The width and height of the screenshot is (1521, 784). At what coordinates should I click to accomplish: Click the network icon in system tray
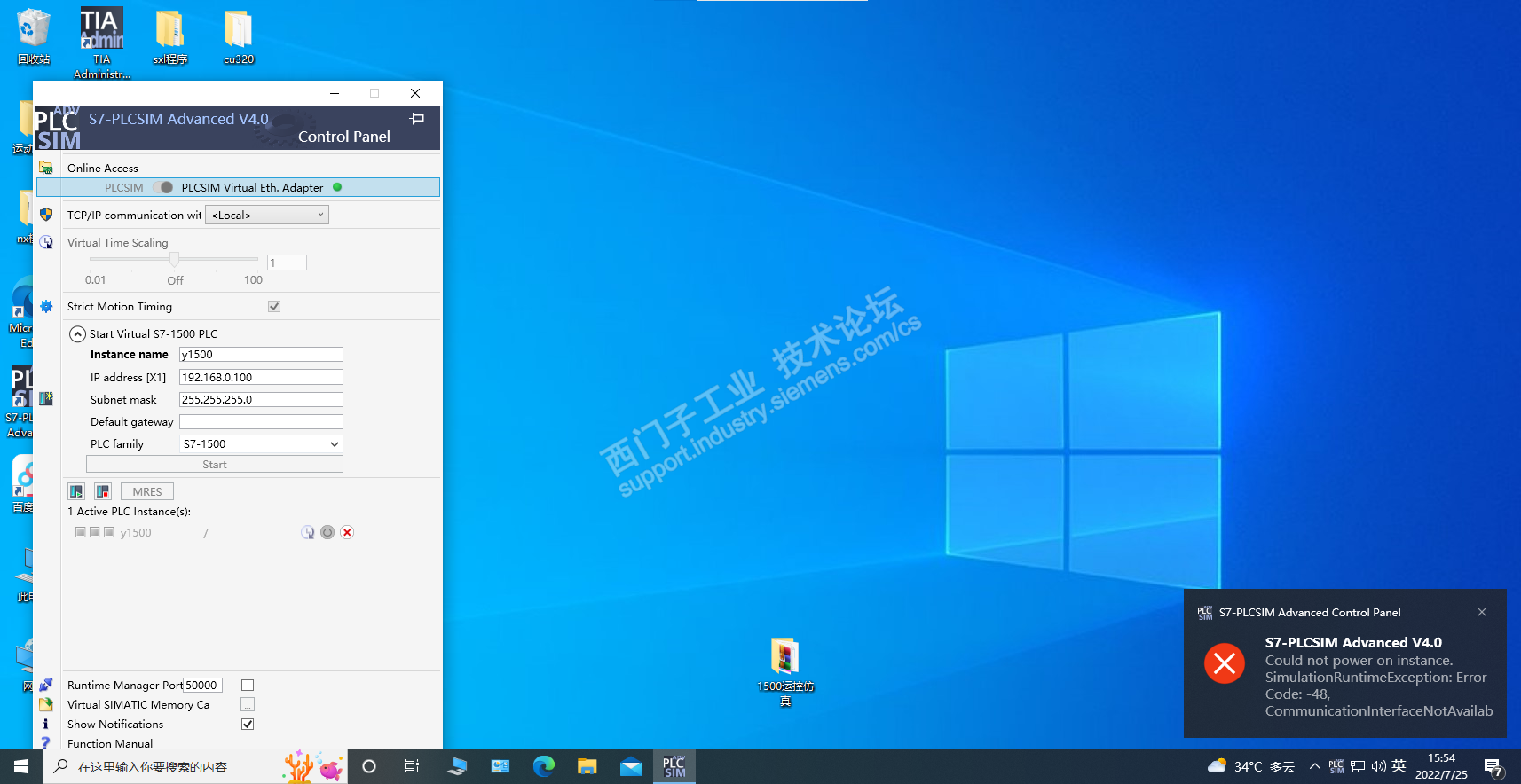click(1357, 766)
